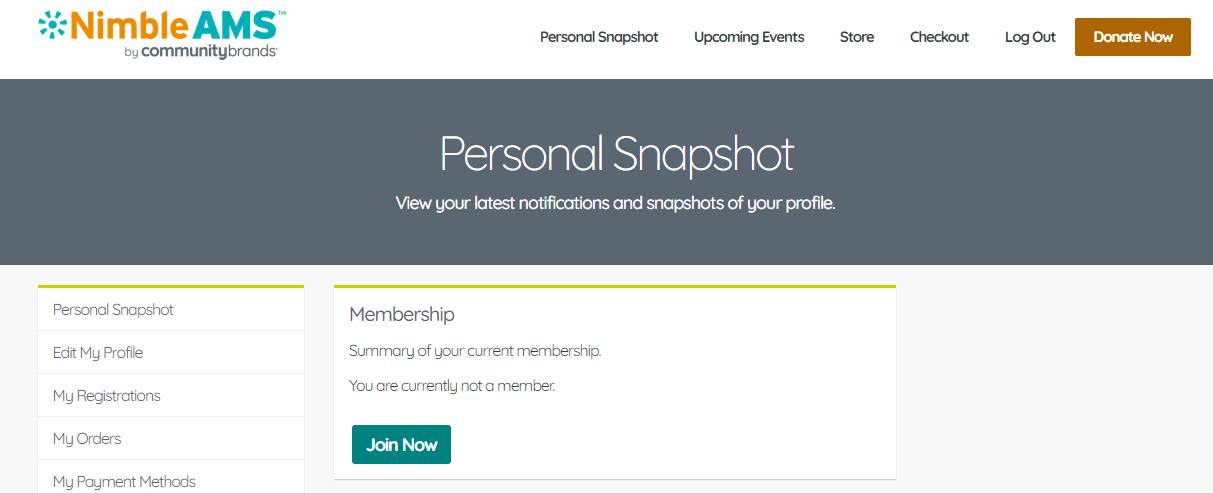This screenshot has width=1213, height=493.
Task: Click "Summary of your current membership" text
Action: tap(475, 351)
